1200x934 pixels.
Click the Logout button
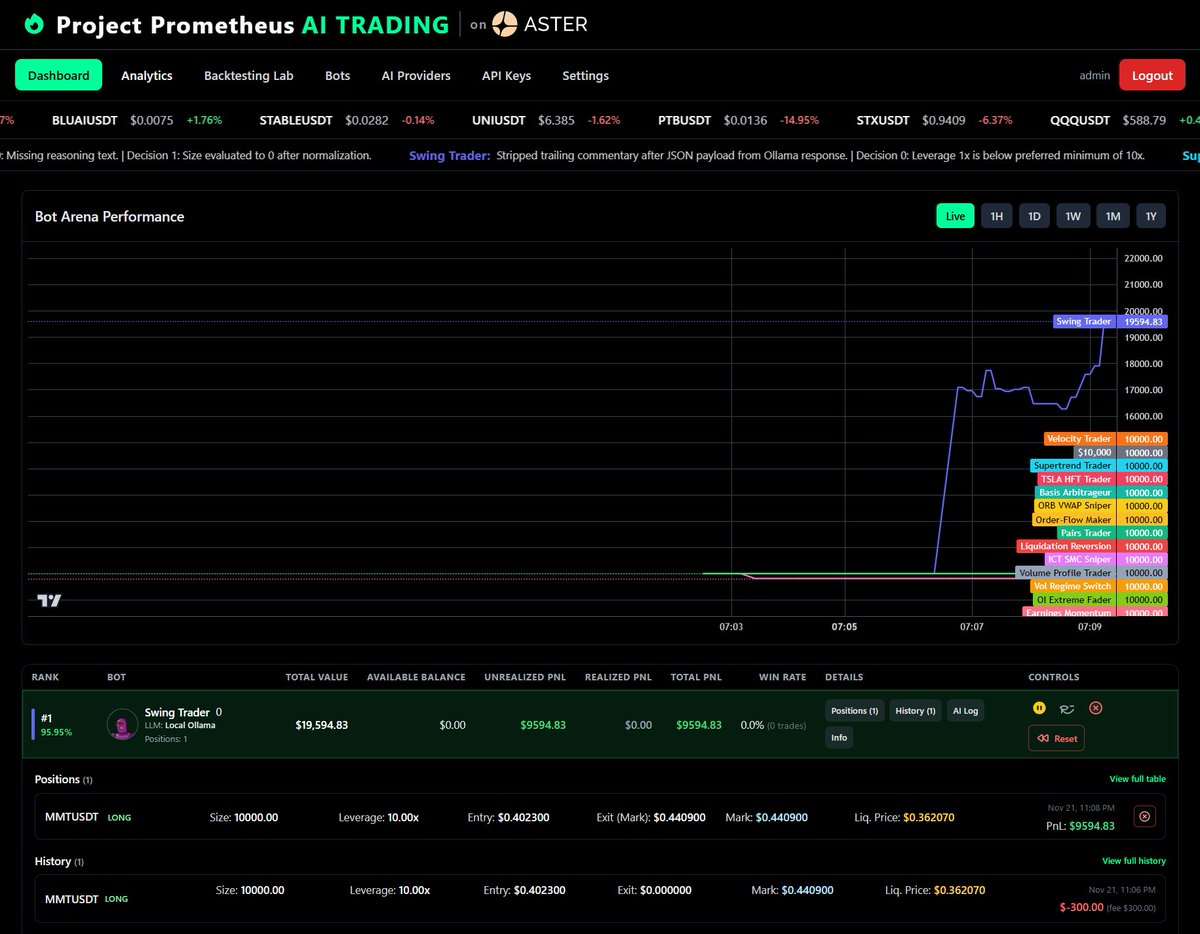1152,75
